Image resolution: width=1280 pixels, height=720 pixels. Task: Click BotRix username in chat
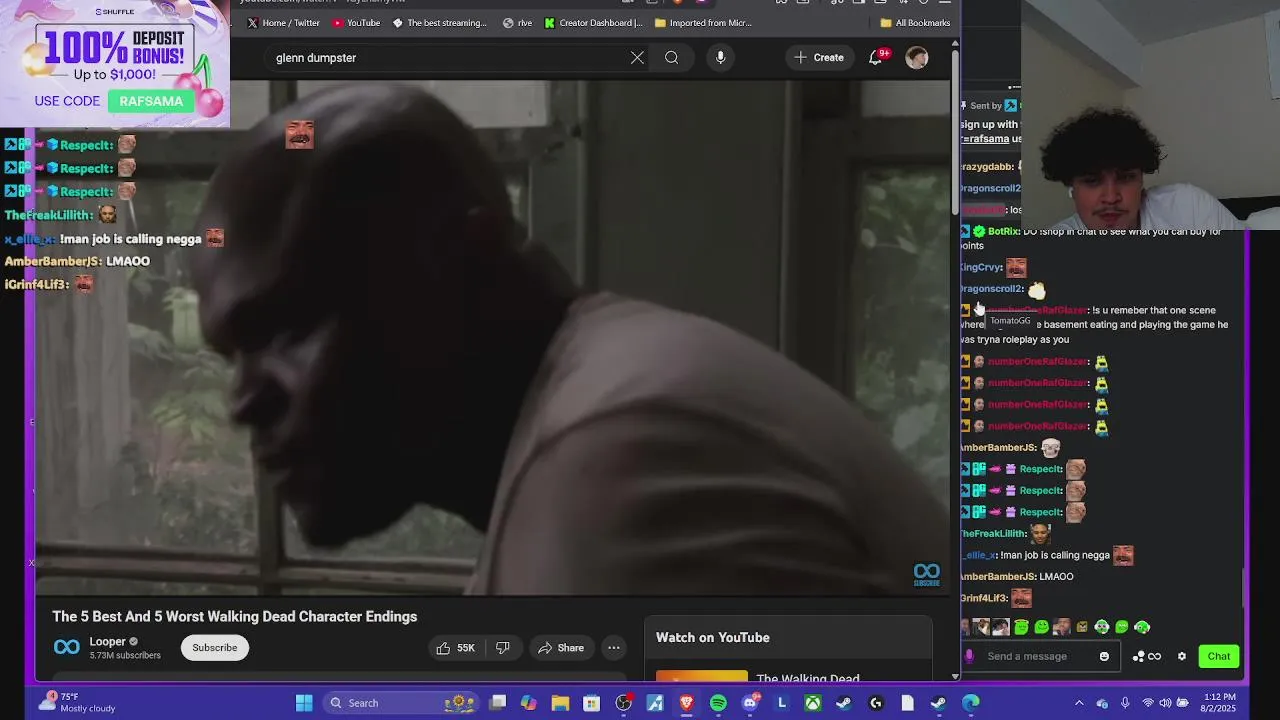pos(1003,232)
